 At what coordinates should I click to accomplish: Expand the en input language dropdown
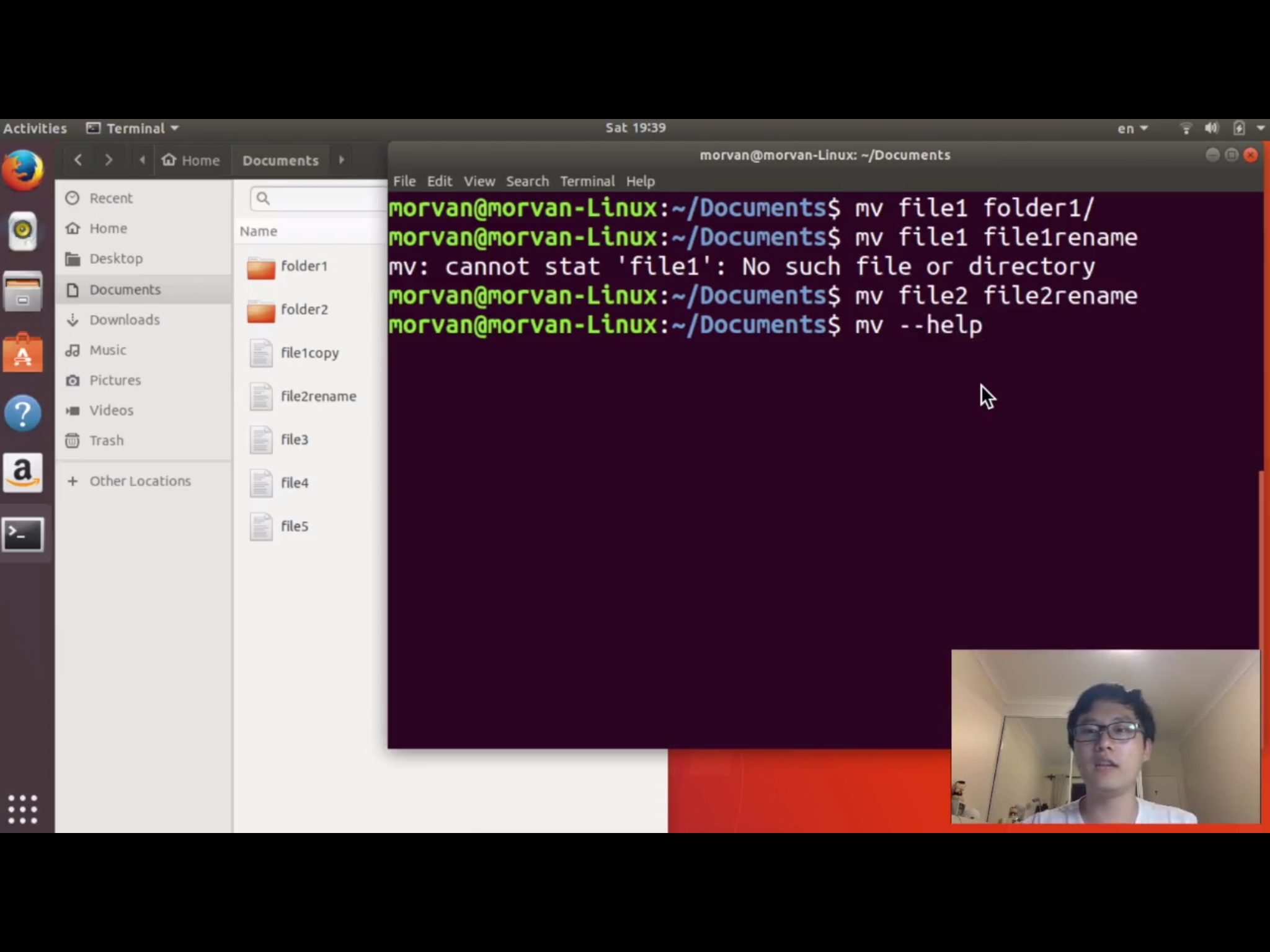click(x=1132, y=128)
